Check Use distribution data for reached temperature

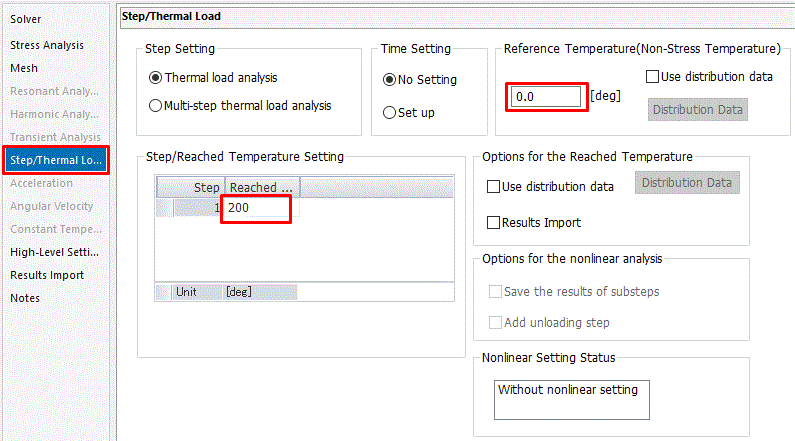(x=493, y=187)
